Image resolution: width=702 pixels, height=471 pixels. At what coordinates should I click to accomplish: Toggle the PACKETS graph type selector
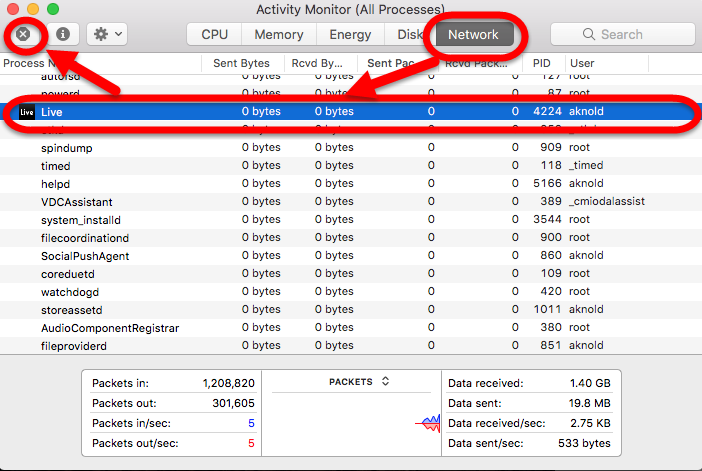358,382
